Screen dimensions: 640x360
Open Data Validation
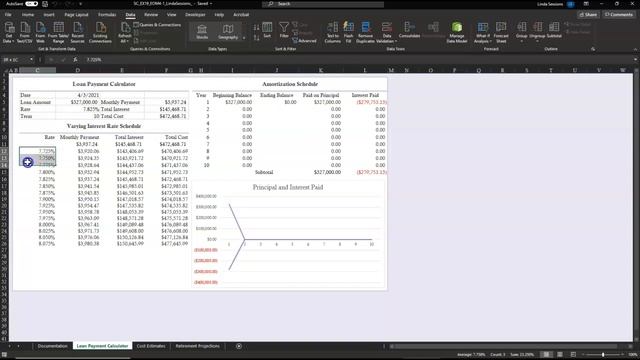(x=387, y=33)
